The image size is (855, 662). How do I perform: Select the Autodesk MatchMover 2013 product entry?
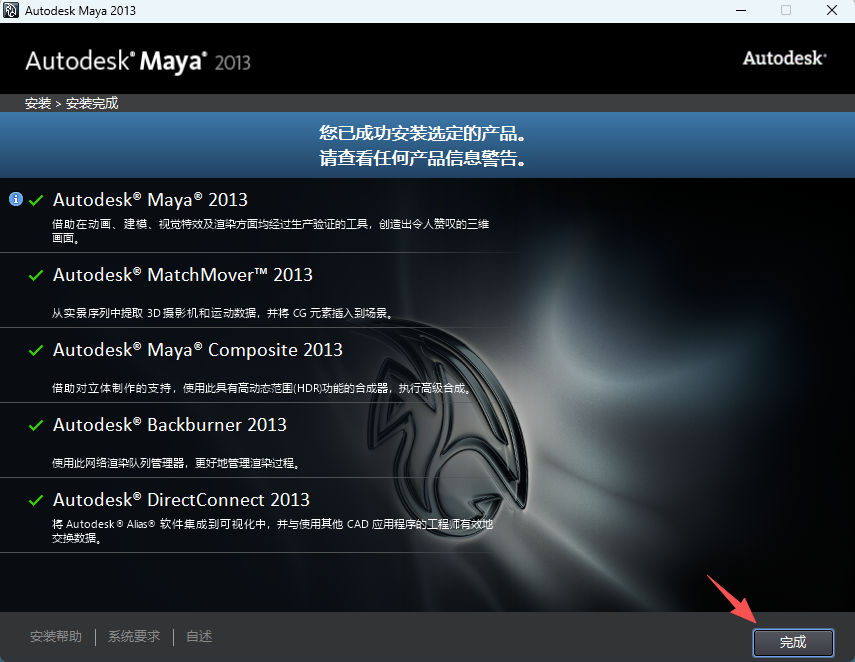pos(183,274)
